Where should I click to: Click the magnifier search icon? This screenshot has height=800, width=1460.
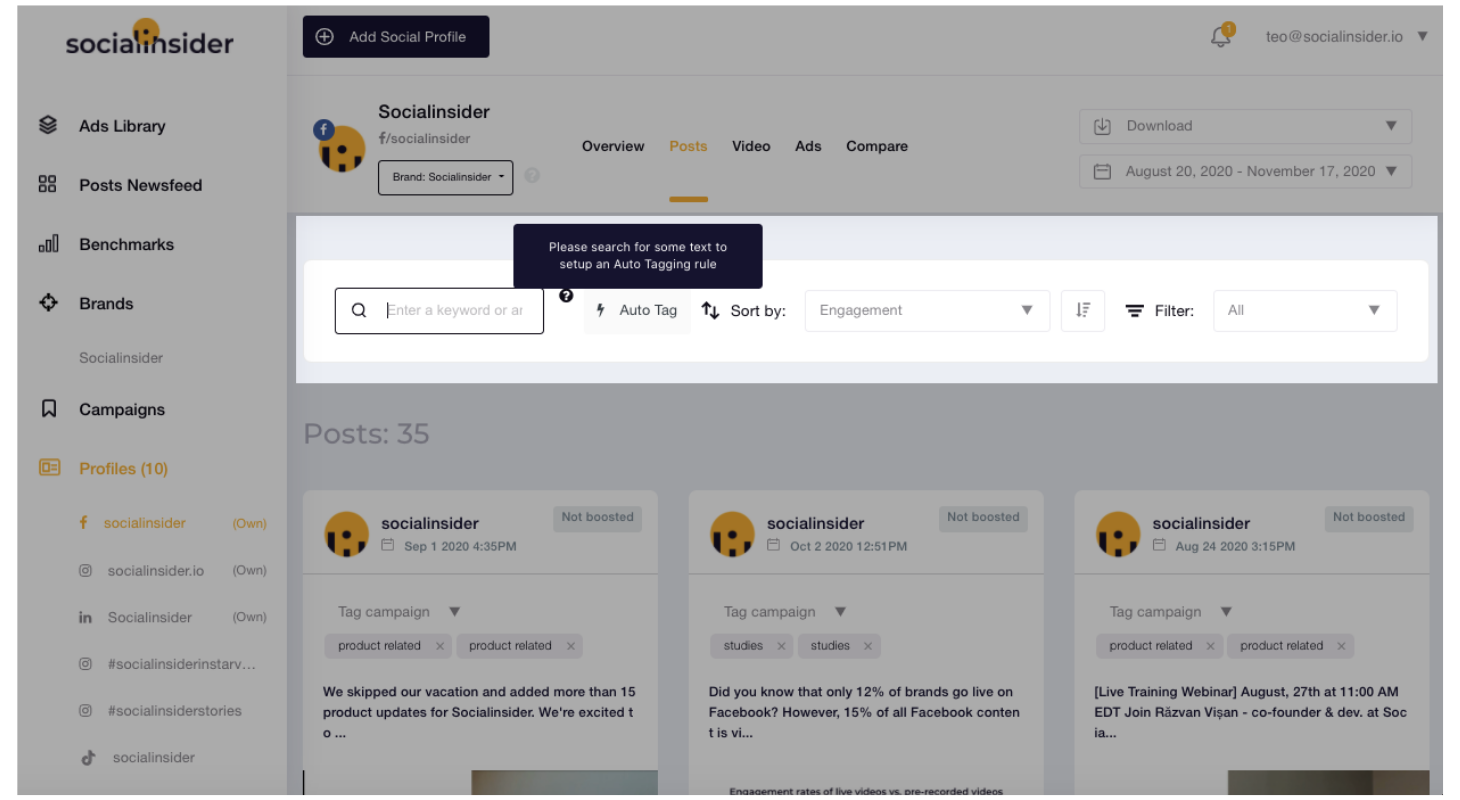(x=359, y=310)
